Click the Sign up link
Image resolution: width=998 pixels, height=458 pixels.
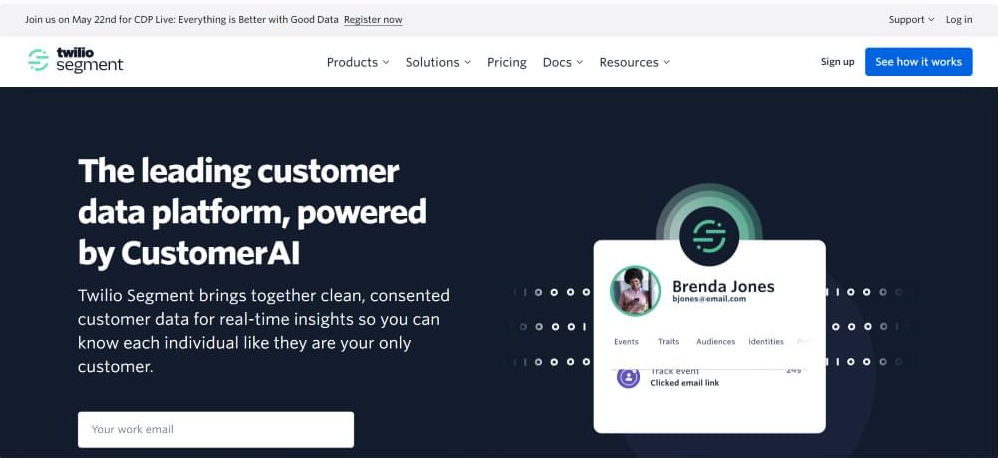click(x=837, y=62)
